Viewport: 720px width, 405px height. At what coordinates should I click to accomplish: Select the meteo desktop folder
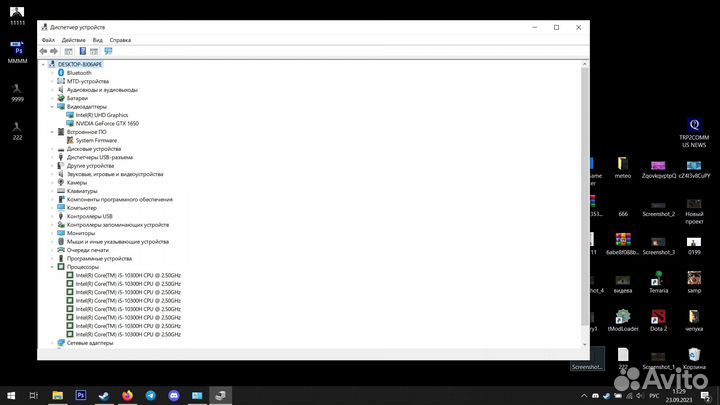(623, 167)
